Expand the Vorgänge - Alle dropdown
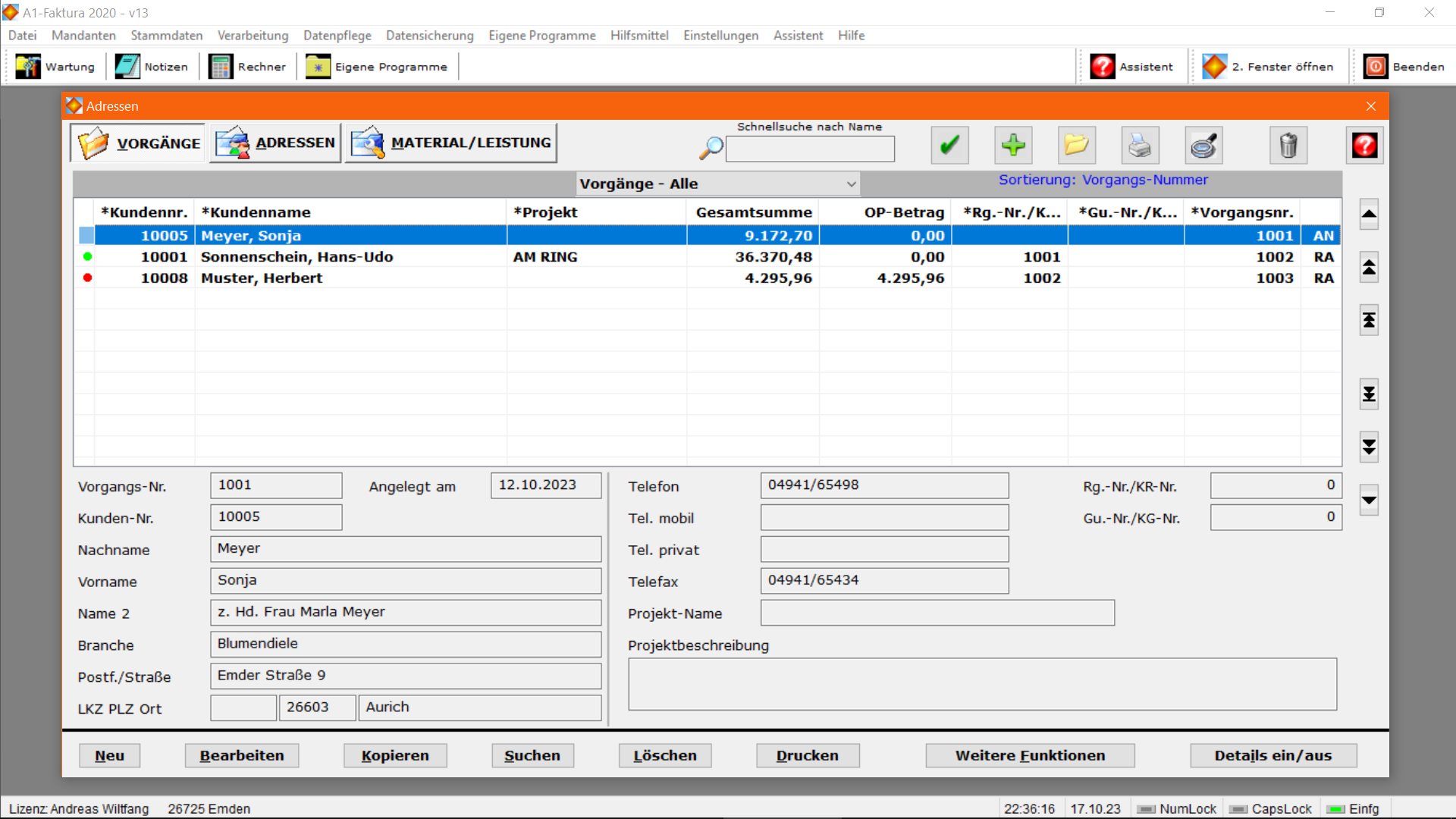The width and height of the screenshot is (1456, 819). click(851, 184)
